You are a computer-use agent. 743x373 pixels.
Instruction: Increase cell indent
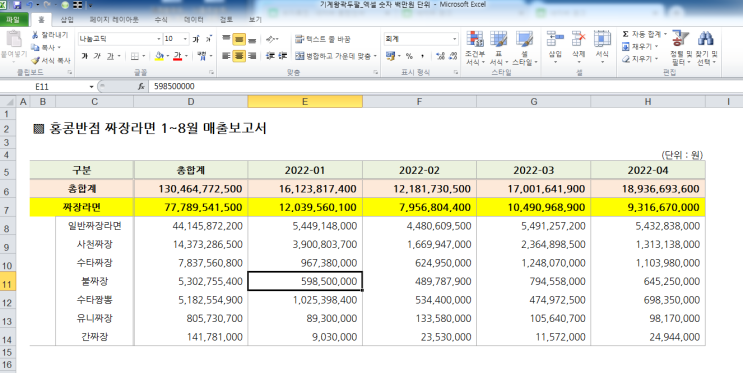point(283,56)
